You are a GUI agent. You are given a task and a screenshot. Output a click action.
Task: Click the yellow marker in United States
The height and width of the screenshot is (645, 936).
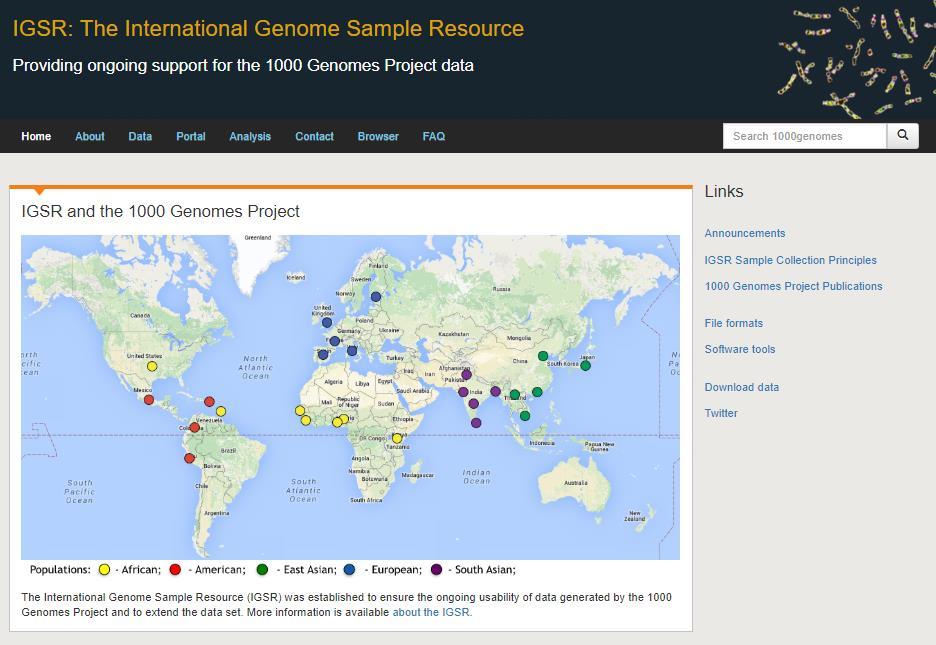[152, 366]
